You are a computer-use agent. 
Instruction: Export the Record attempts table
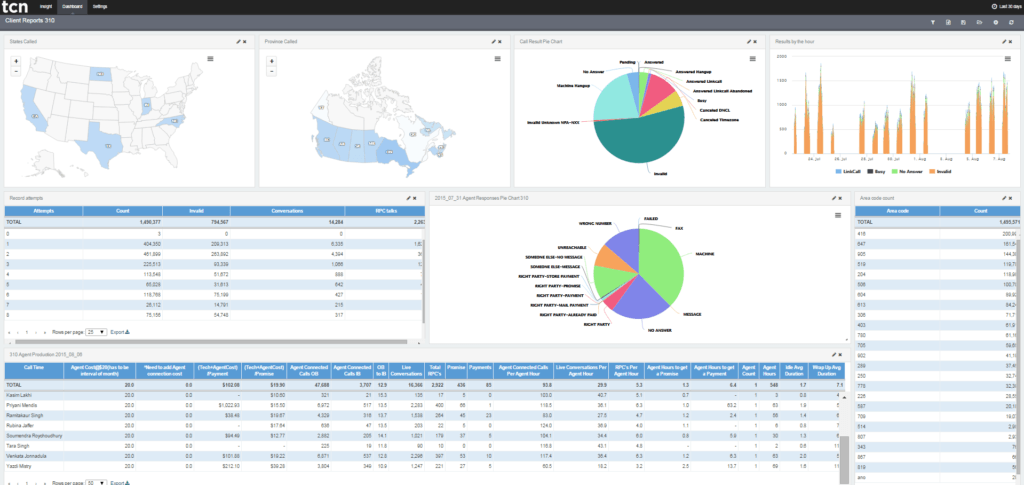120,332
